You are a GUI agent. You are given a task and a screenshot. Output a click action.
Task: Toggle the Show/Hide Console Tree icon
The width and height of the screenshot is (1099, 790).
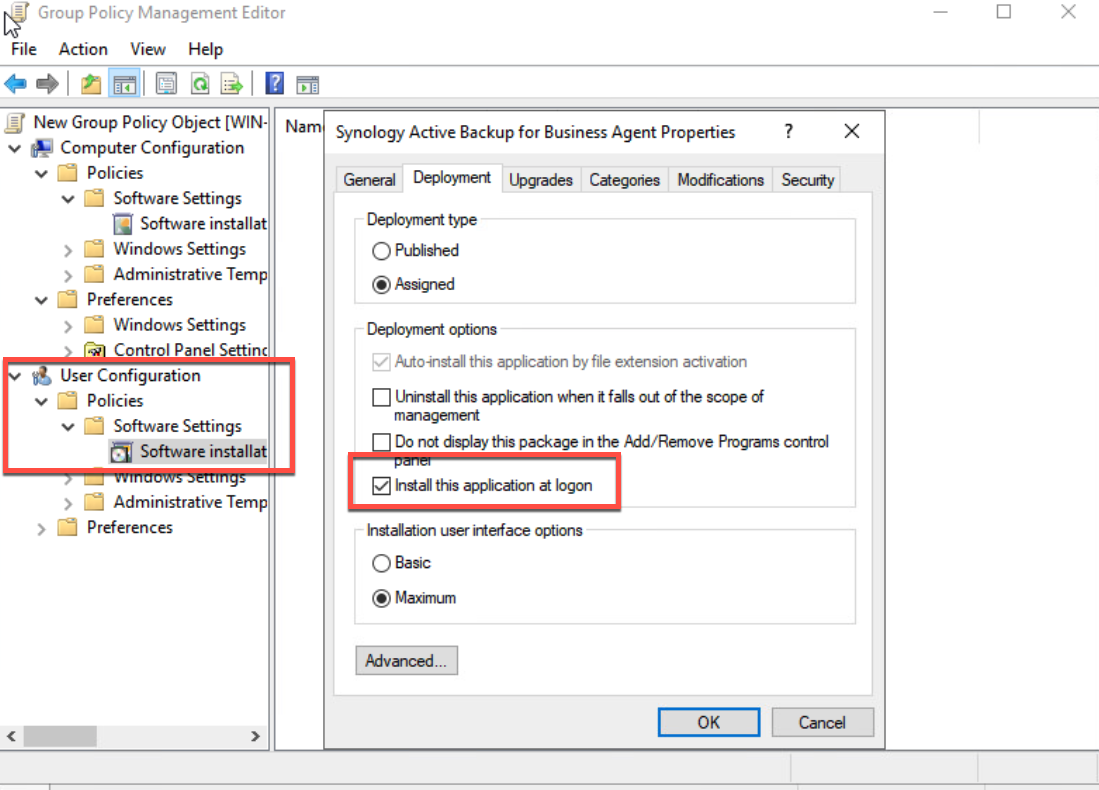pyautogui.click(x=124, y=83)
